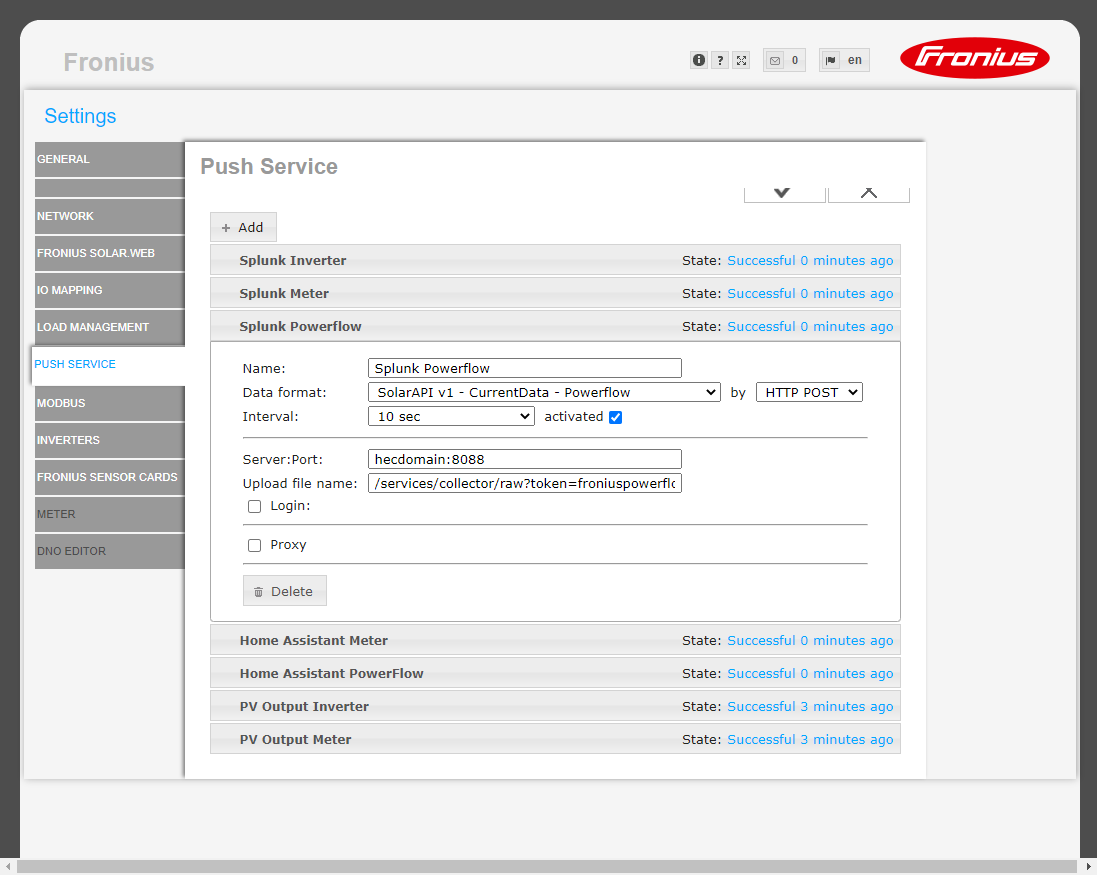Click PV Output Inverter state link
The width and height of the screenshot is (1097, 875).
[810, 706]
